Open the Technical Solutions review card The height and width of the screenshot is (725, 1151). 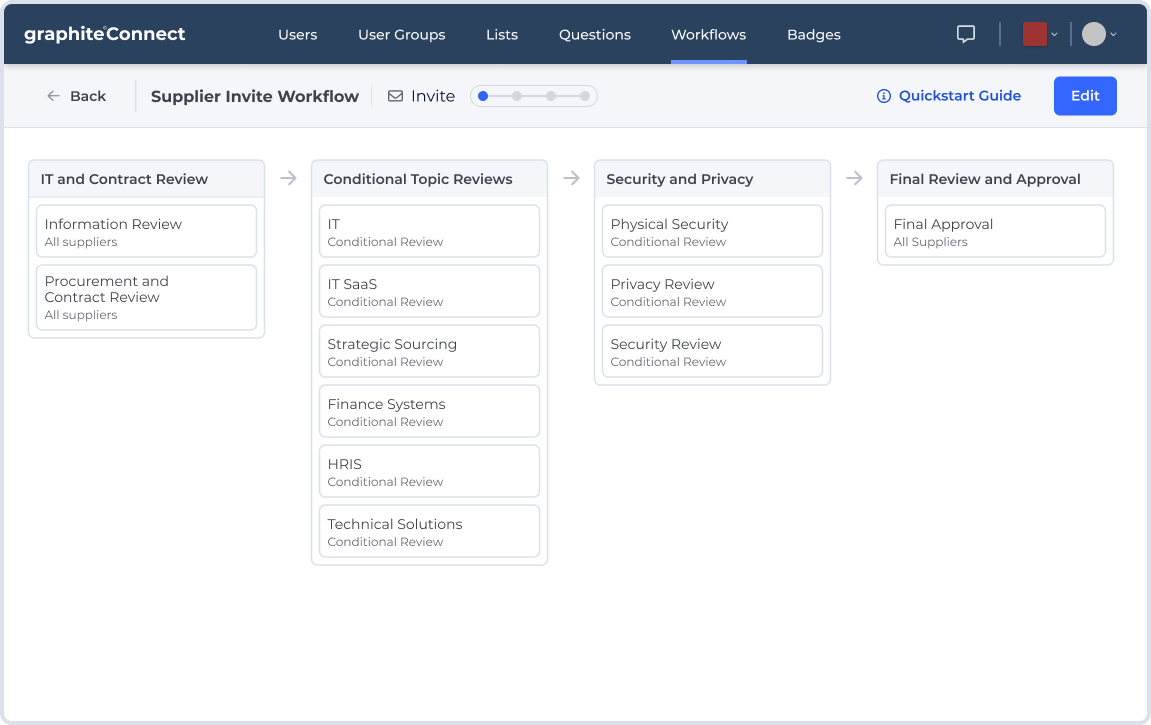(x=429, y=531)
